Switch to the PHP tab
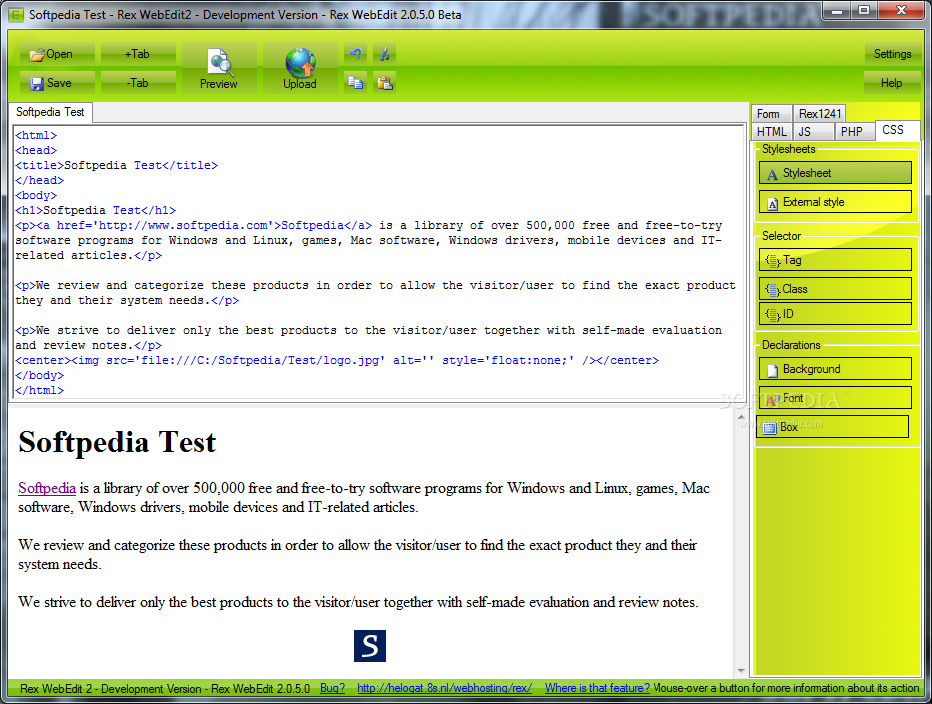Viewport: 932px width, 704px height. pyautogui.click(x=854, y=131)
